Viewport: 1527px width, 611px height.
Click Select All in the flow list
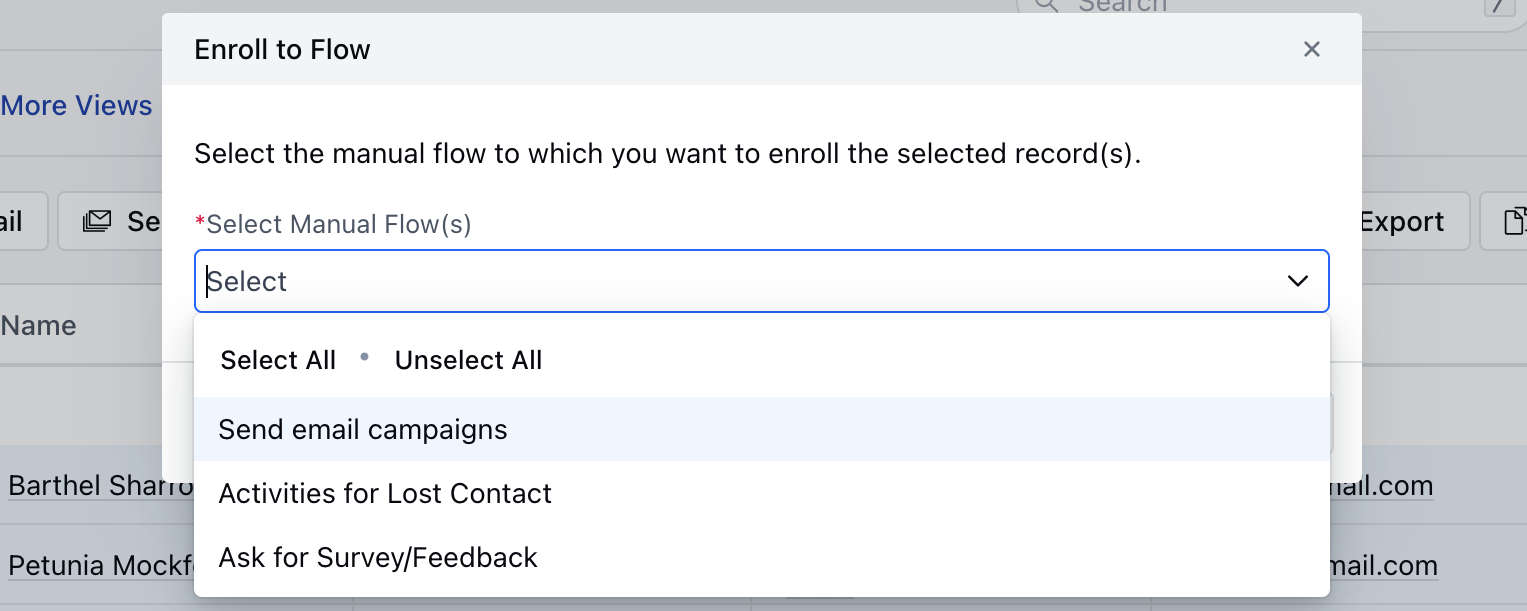(x=278, y=360)
